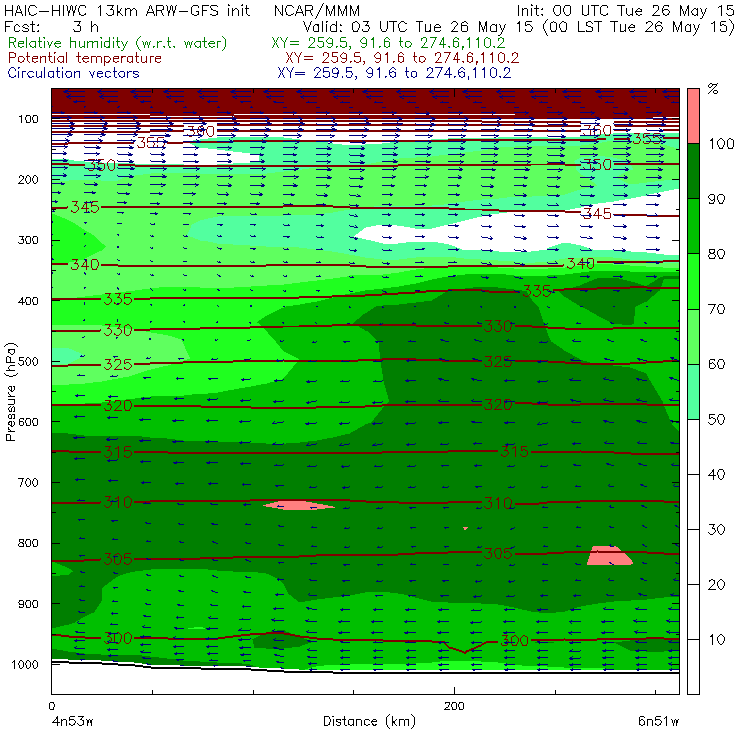Screen dimensions: 740x740
Task: Click the '30' colorbar tick label
Action: click(x=716, y=530)
